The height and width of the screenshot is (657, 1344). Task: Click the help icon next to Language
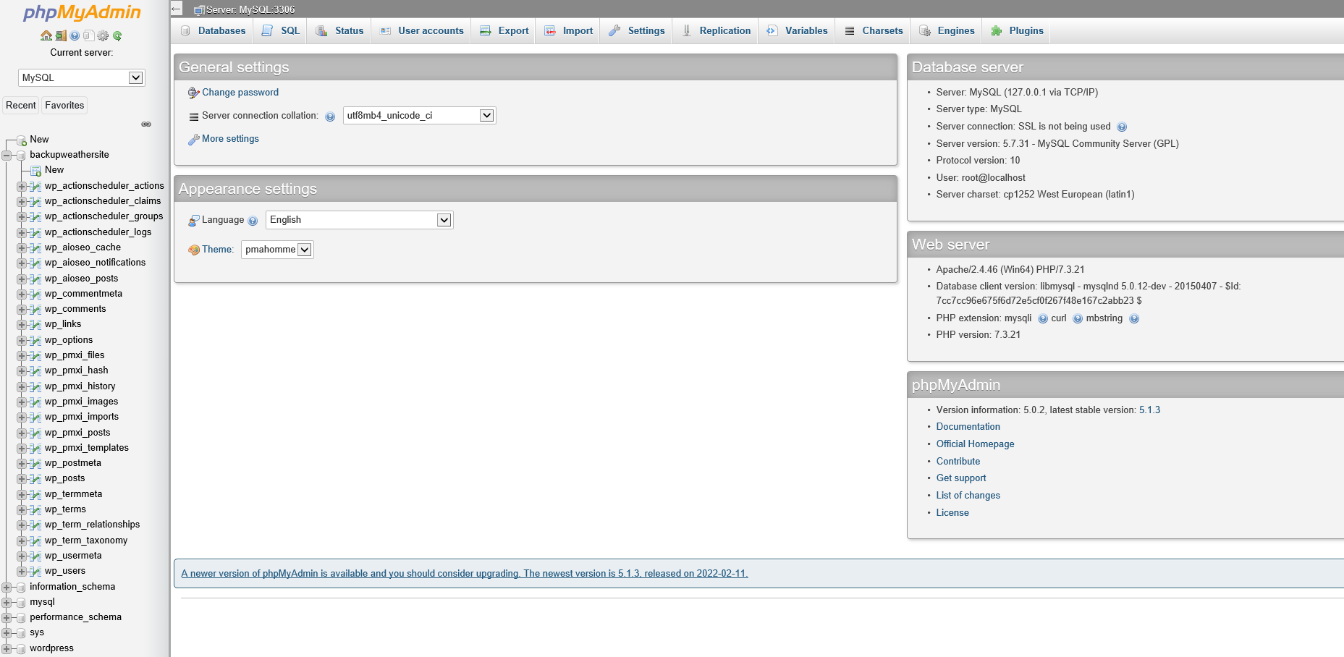click(253, 221)
